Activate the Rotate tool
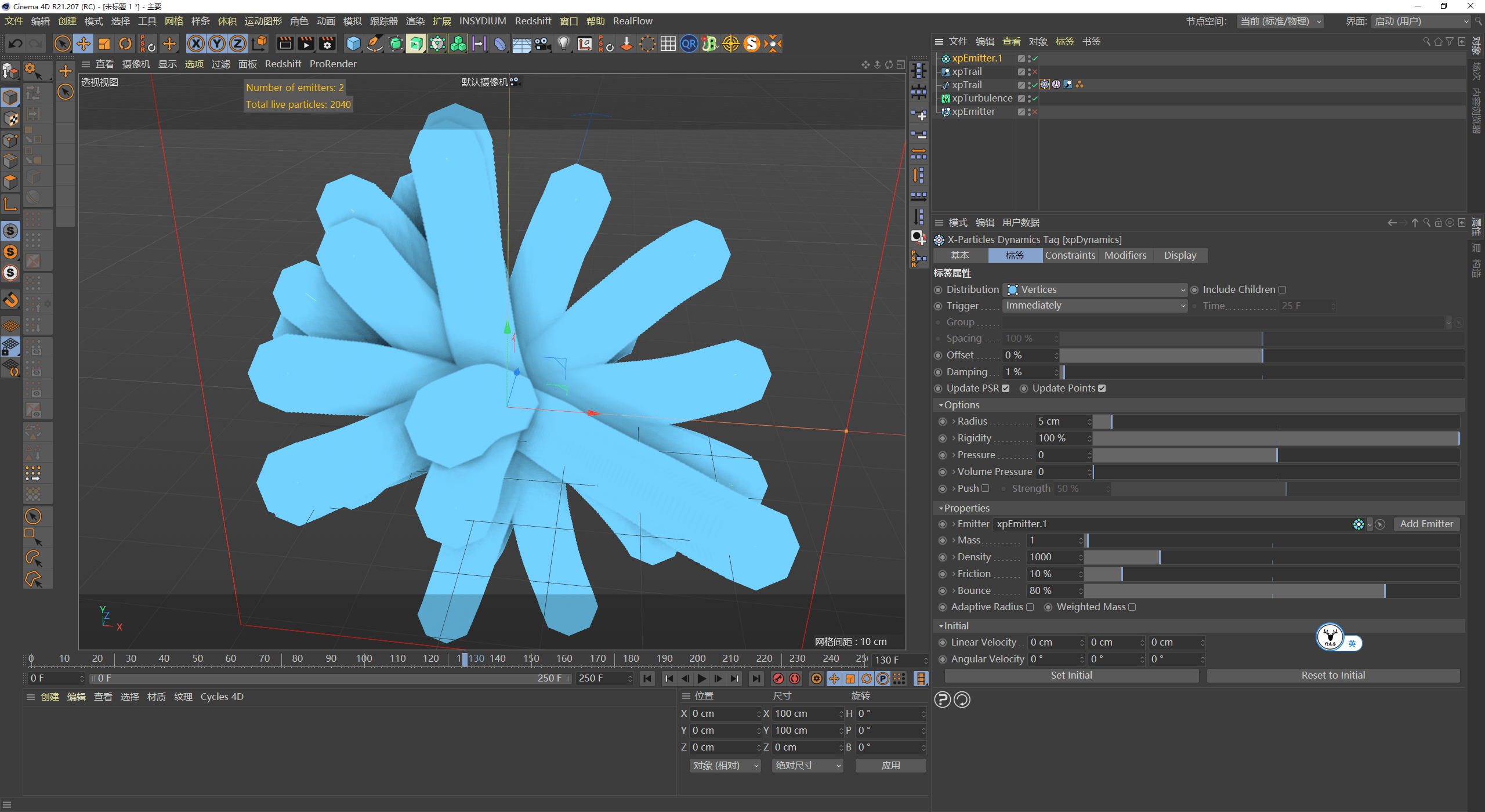The image size is (1485, 812). (125, 43)
